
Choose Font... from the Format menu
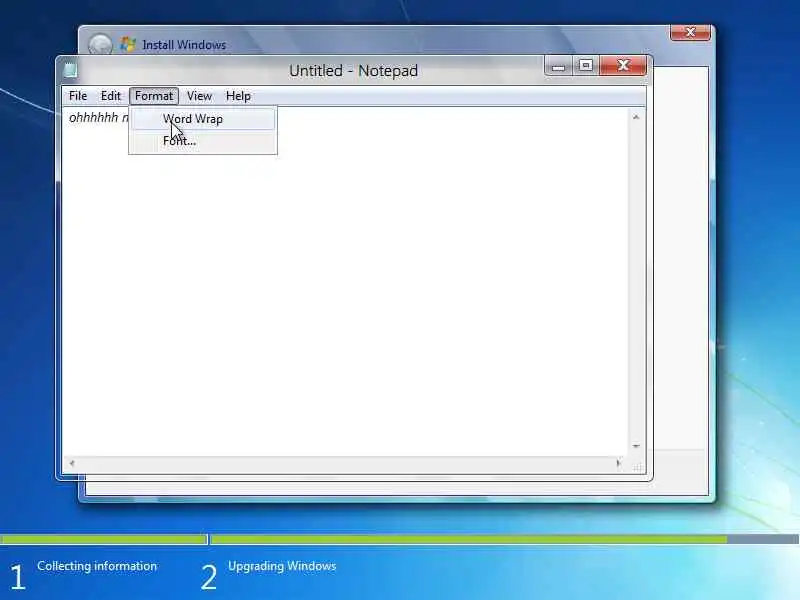click(x=203, y=141)
